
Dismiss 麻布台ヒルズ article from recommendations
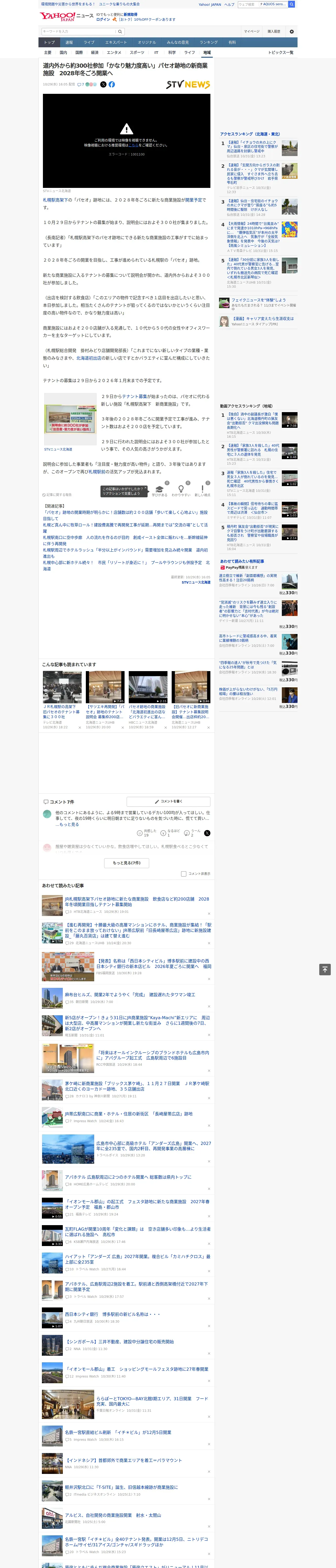(x=209, y=1007)
